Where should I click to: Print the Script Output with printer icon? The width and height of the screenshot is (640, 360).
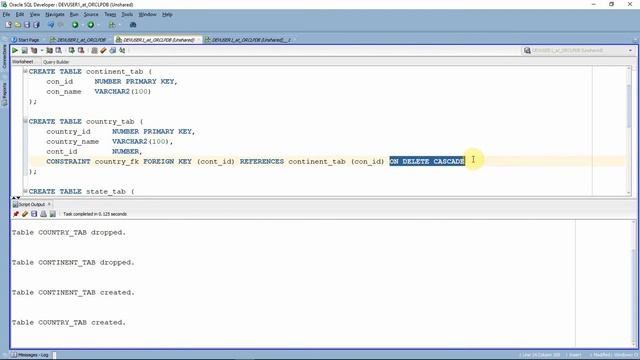43,214
